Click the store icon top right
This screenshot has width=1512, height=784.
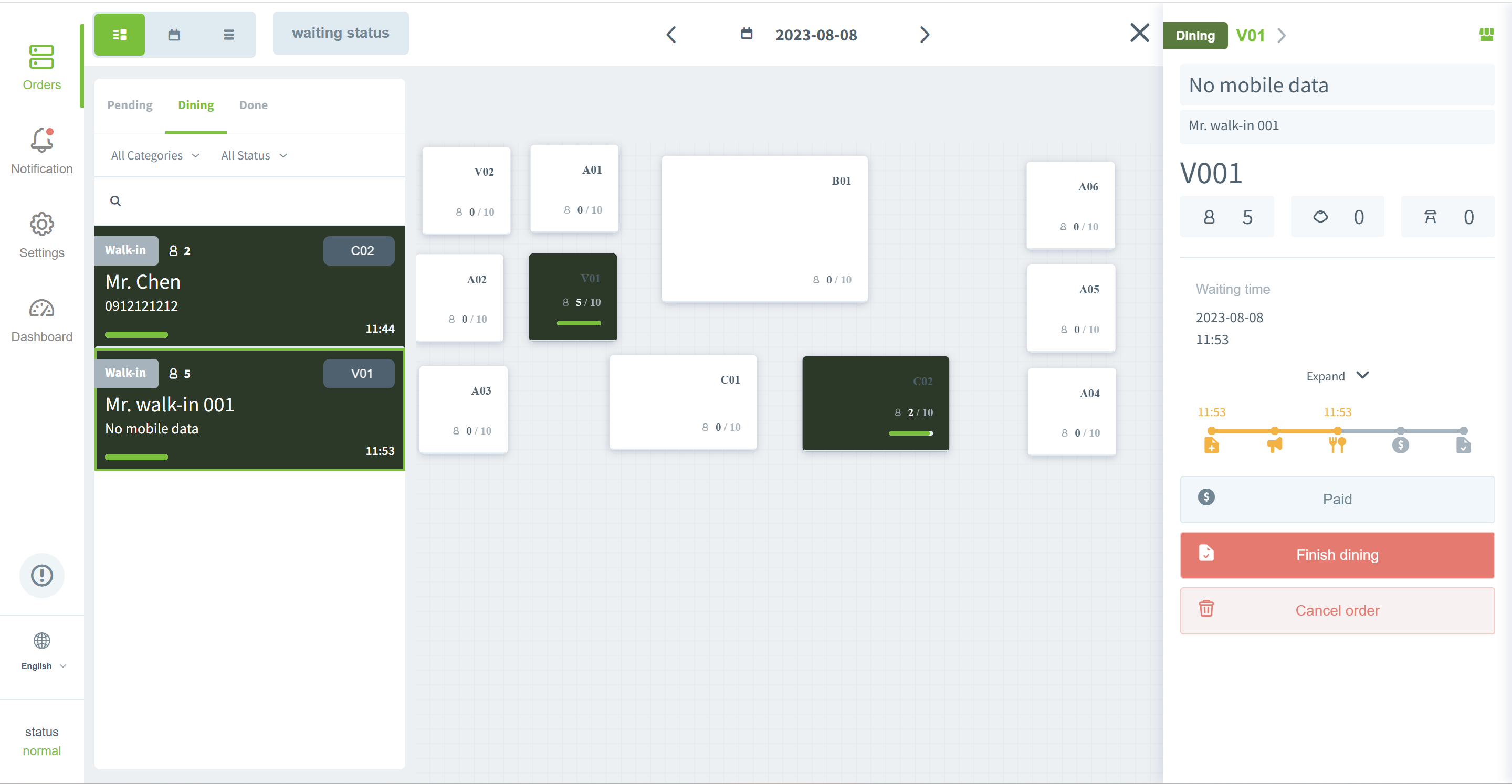tap(1486, 35)
